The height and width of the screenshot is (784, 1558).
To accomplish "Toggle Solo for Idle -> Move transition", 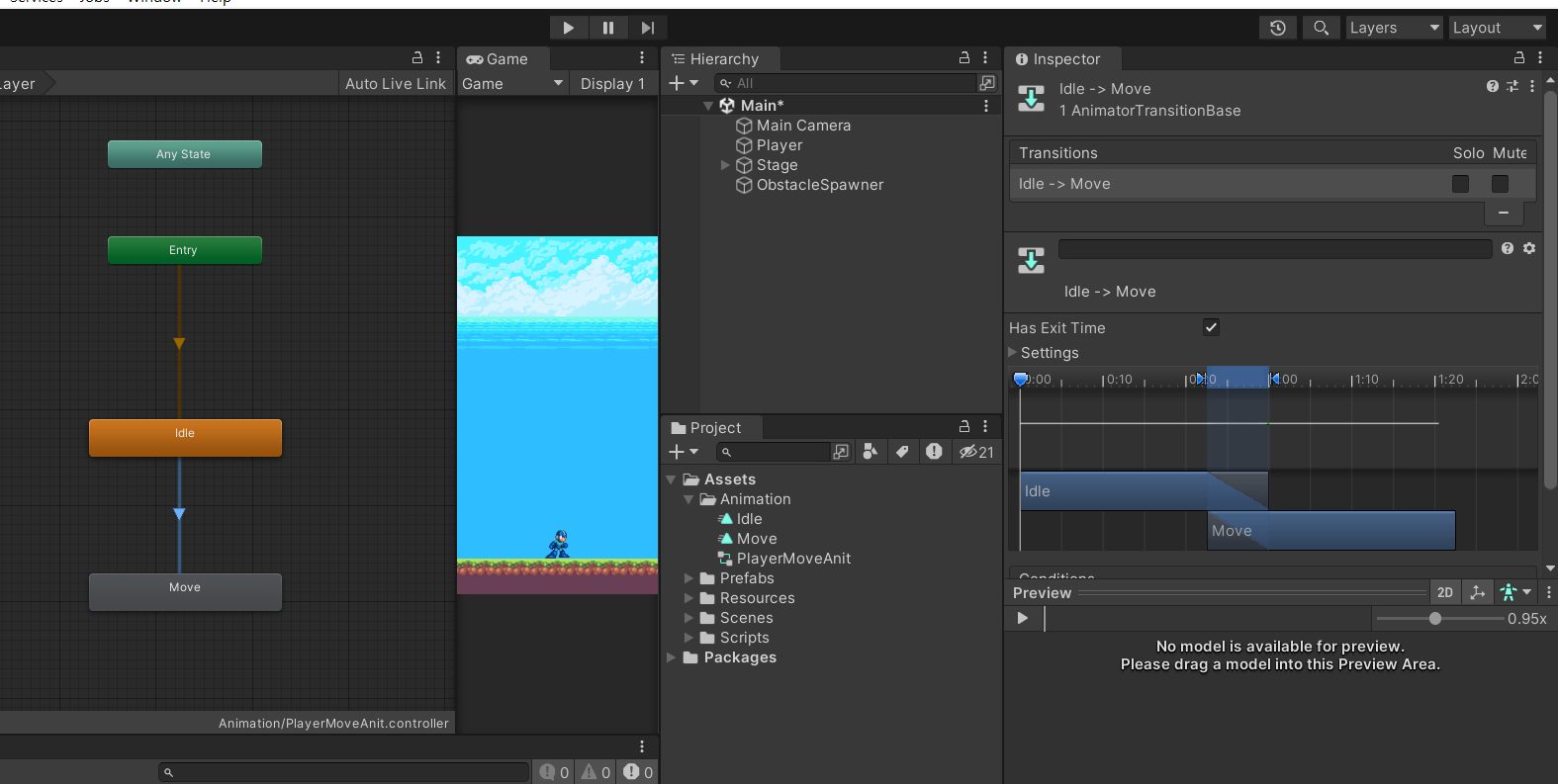I will coord(1460,184).
